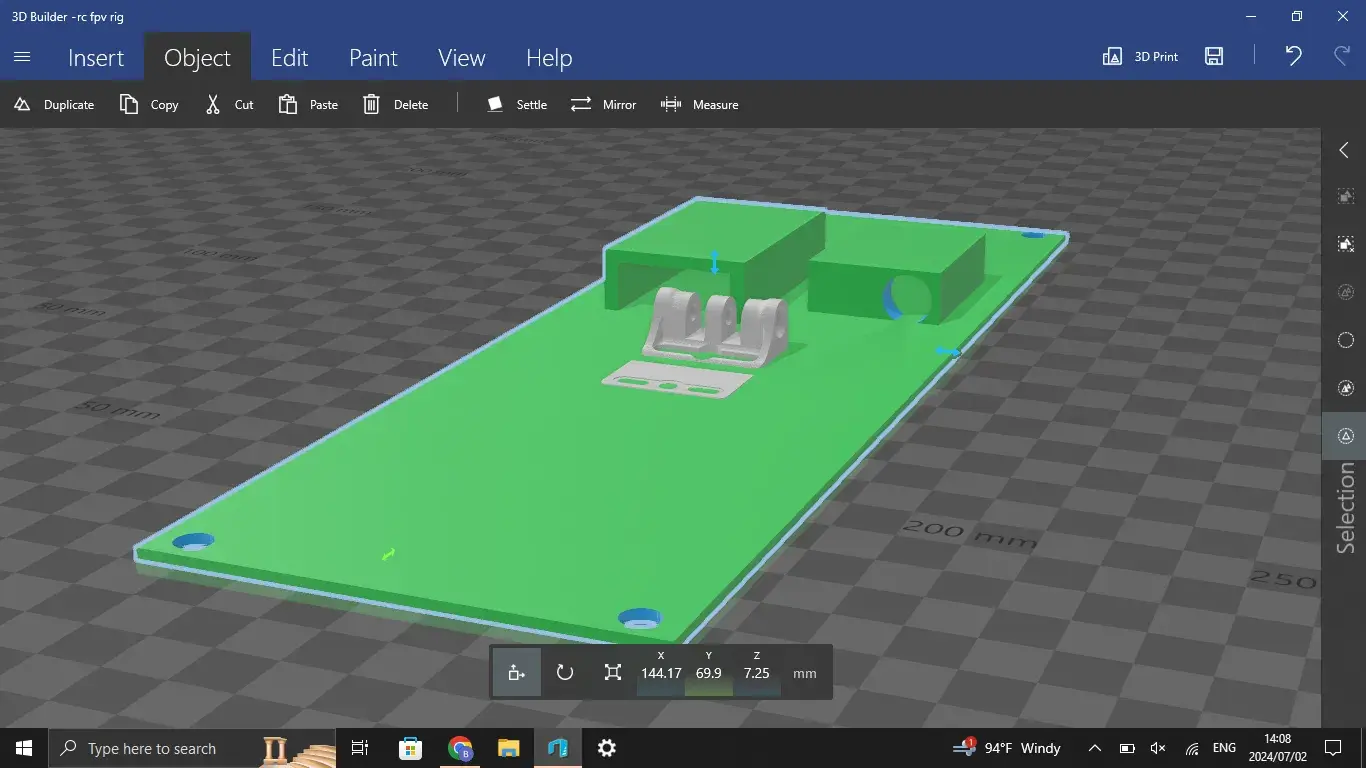Edit the X dimension value 144.17

661,673
